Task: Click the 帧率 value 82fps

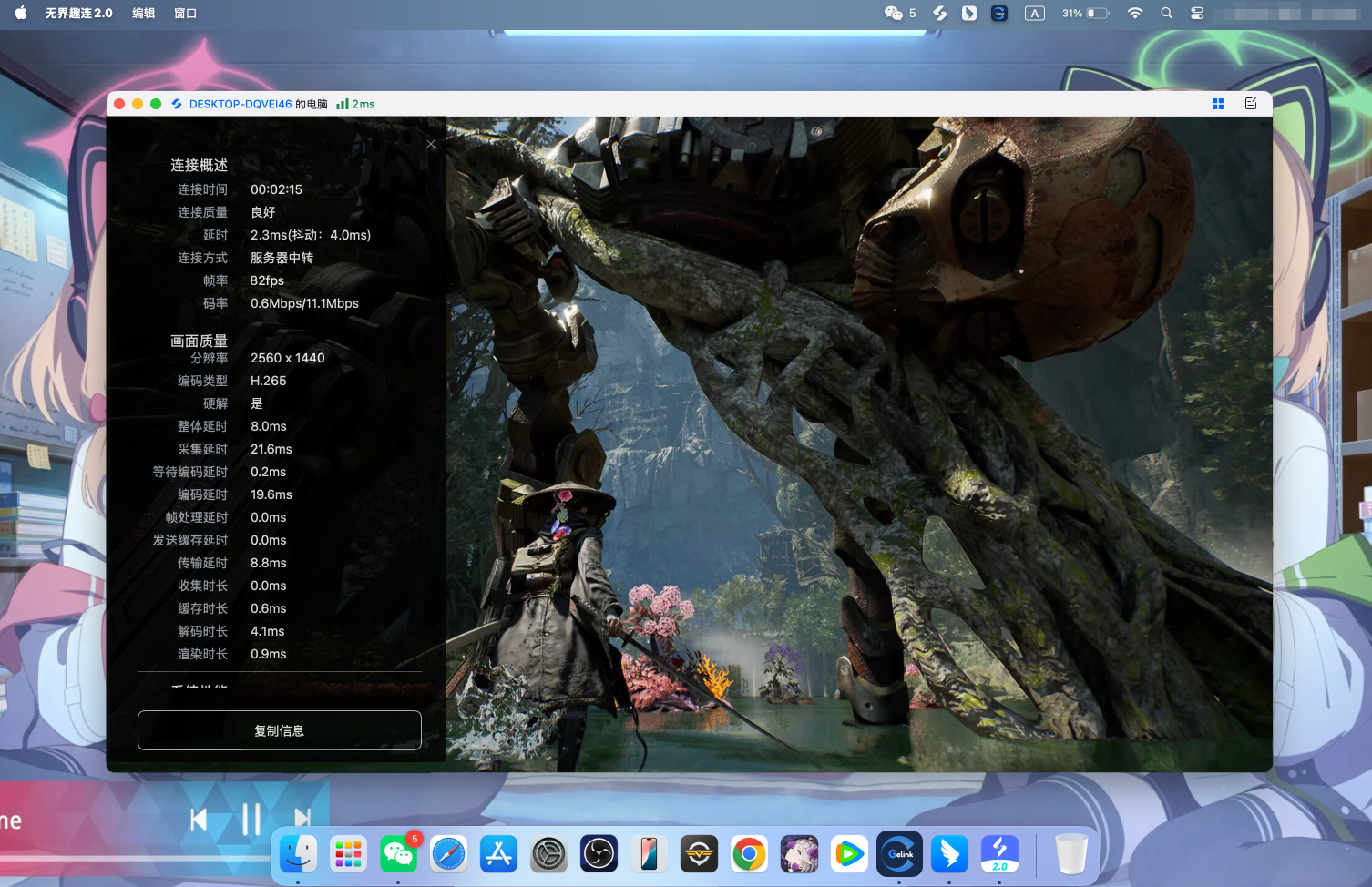Action: coord(268,280)
